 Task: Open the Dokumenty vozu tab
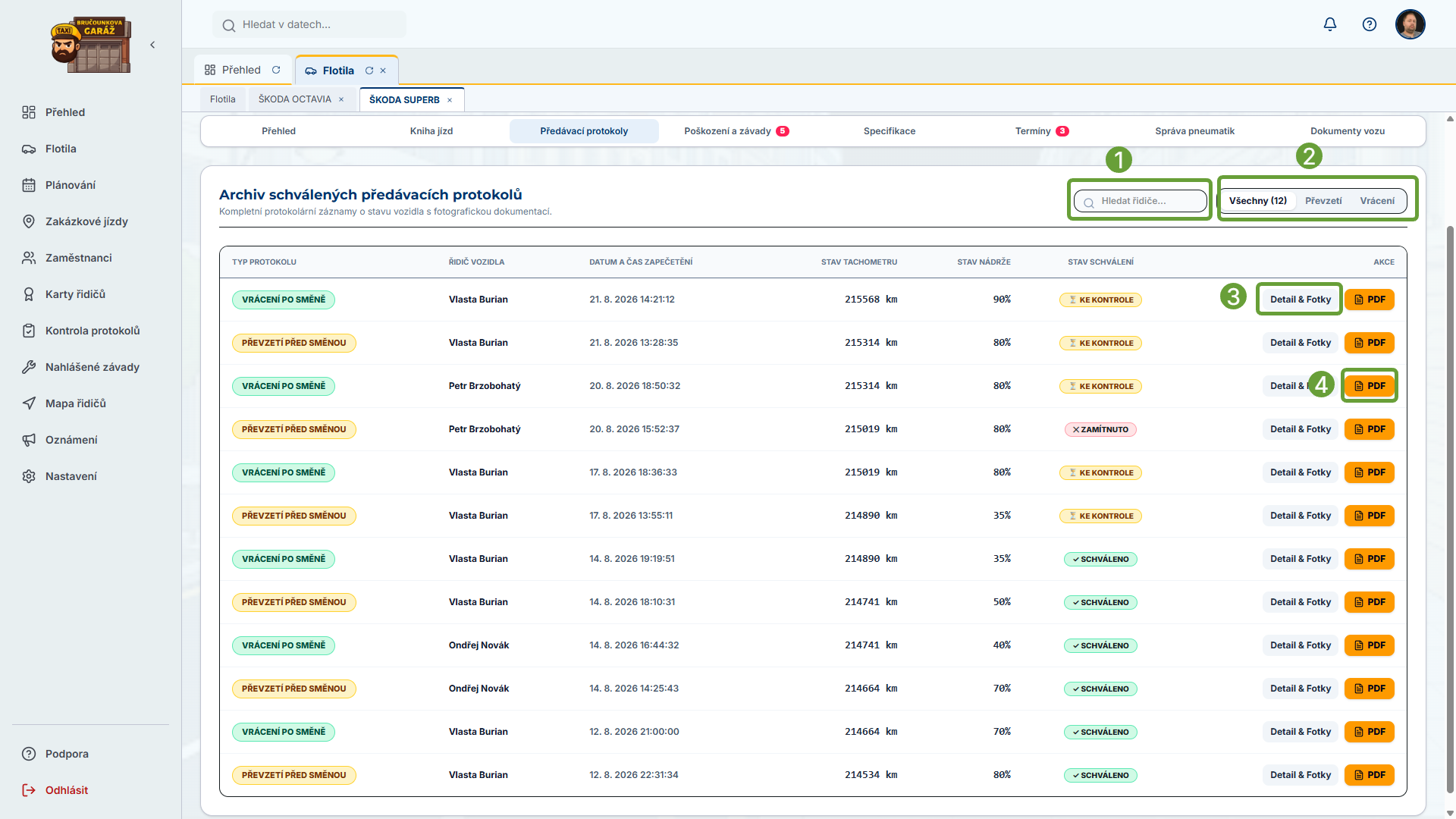[x=1348, y=131]
